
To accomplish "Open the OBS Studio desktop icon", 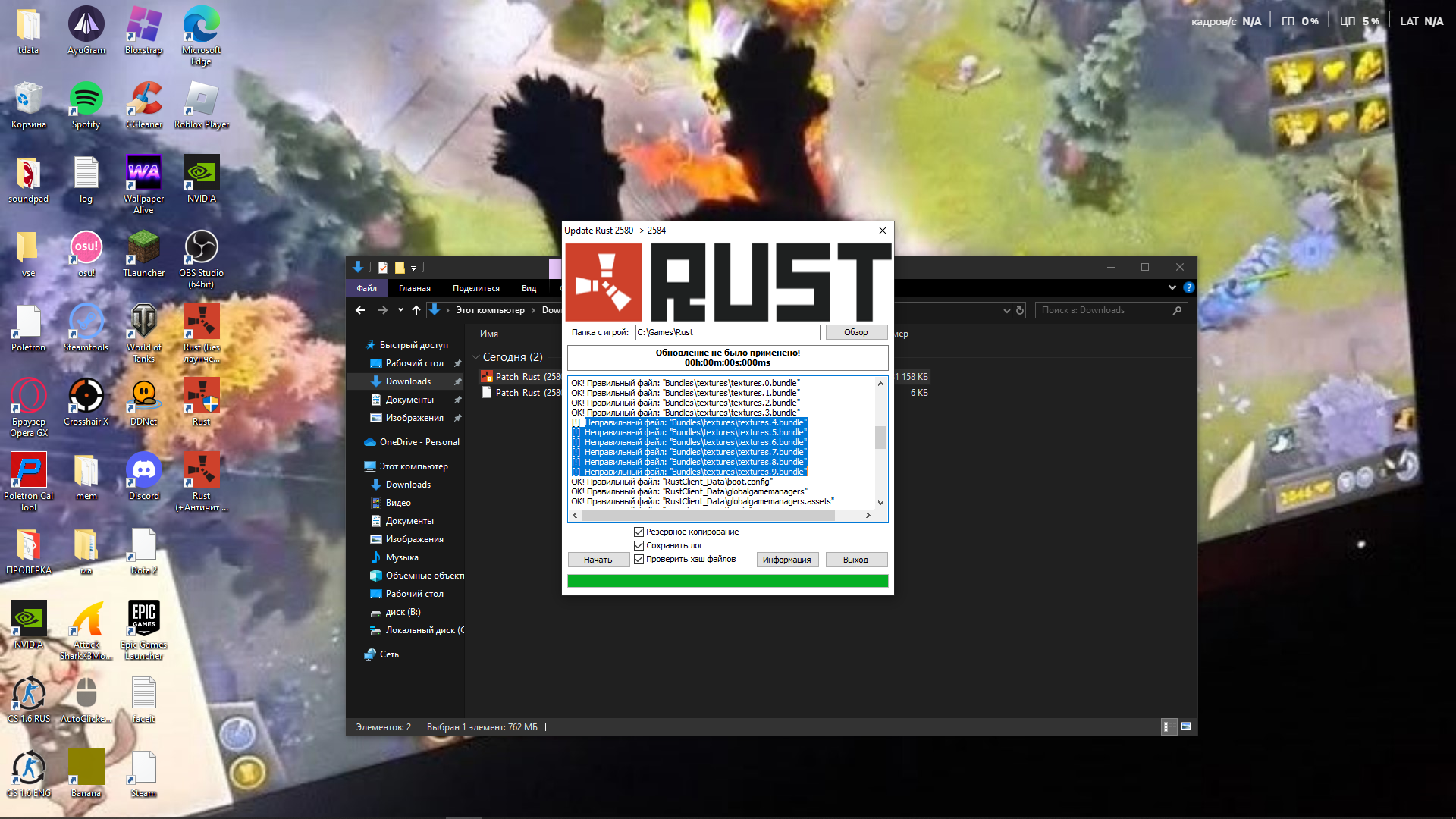I will tap(201, 248).
